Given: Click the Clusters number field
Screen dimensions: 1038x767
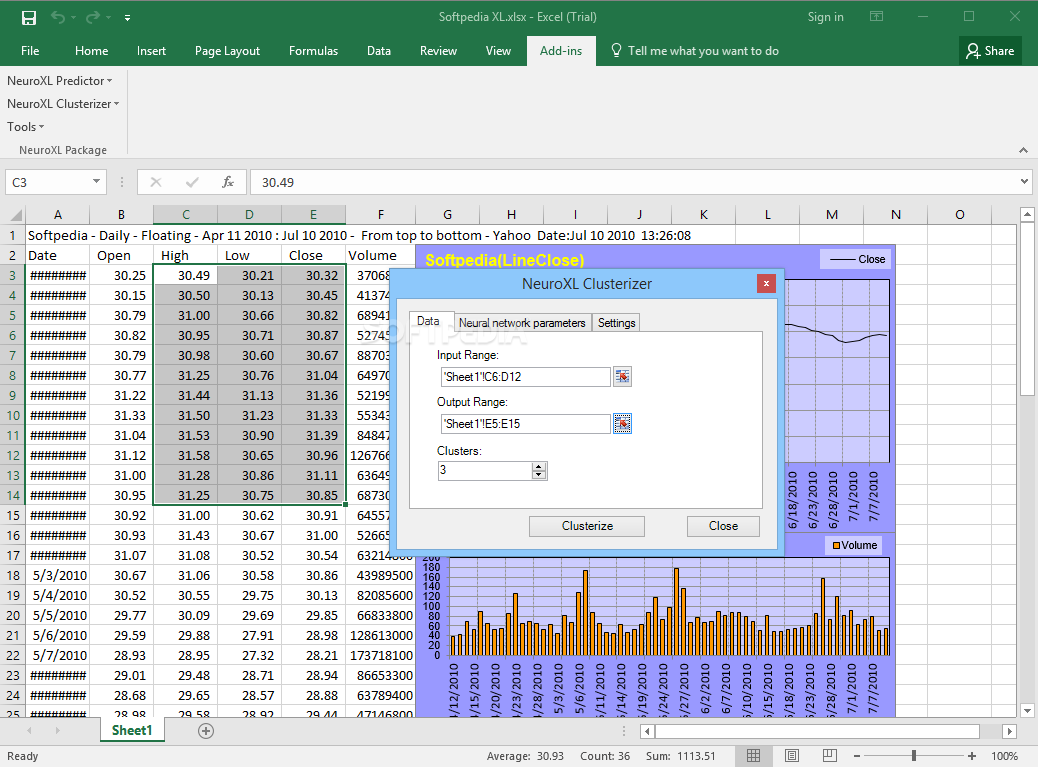Looking at the screenshot, I should (x=485, y=471).
